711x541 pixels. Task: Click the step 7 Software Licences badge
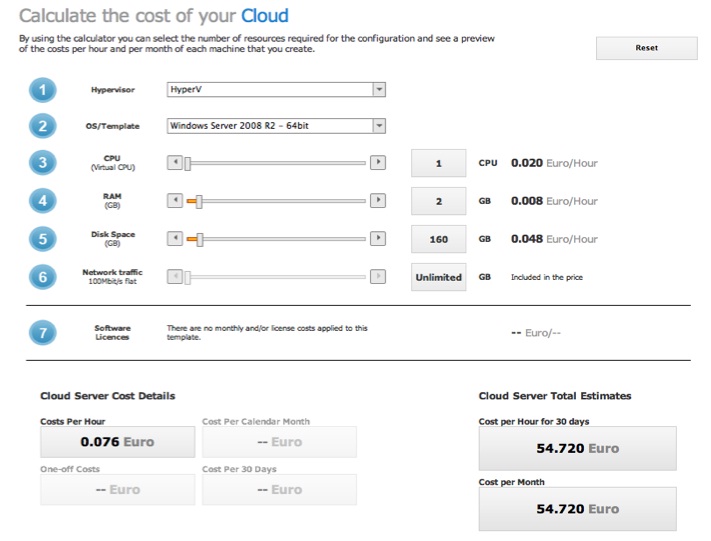click(x=43, y=333)
